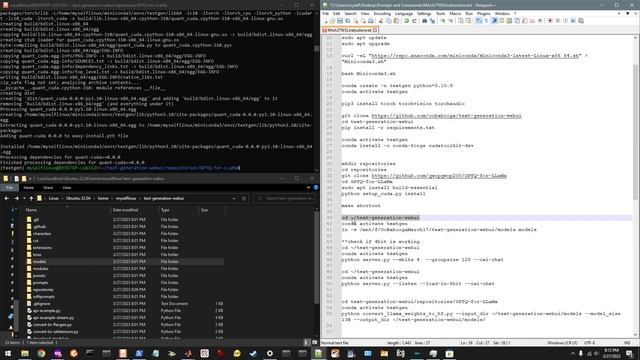Image resolution: width=640 pixels, height=360 pixels.
Task: Expand the File Explorer ribbon chevron
Action: click(308, 187)
